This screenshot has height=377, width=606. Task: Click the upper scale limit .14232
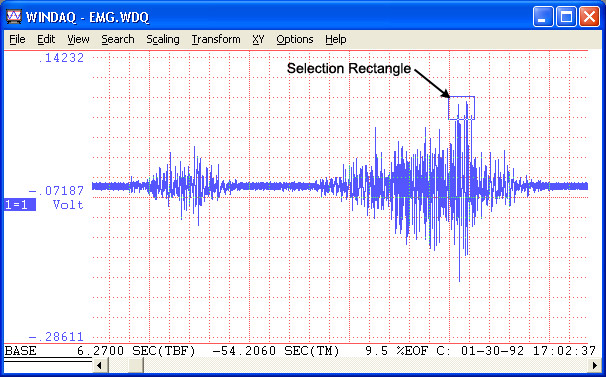(61, 58)
